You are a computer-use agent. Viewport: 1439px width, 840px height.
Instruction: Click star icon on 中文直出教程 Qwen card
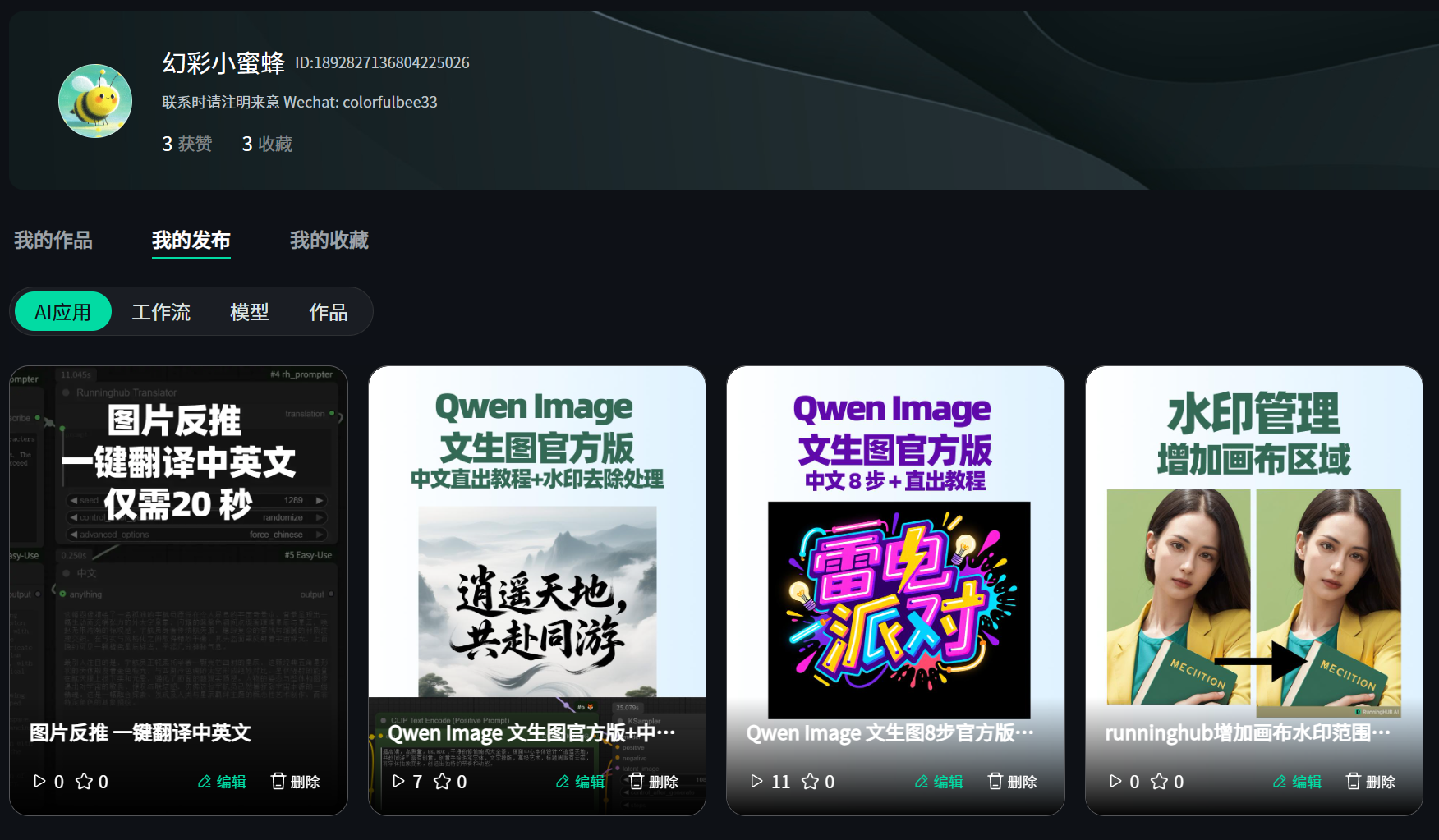pyautogui.click(x=442, y=781)
